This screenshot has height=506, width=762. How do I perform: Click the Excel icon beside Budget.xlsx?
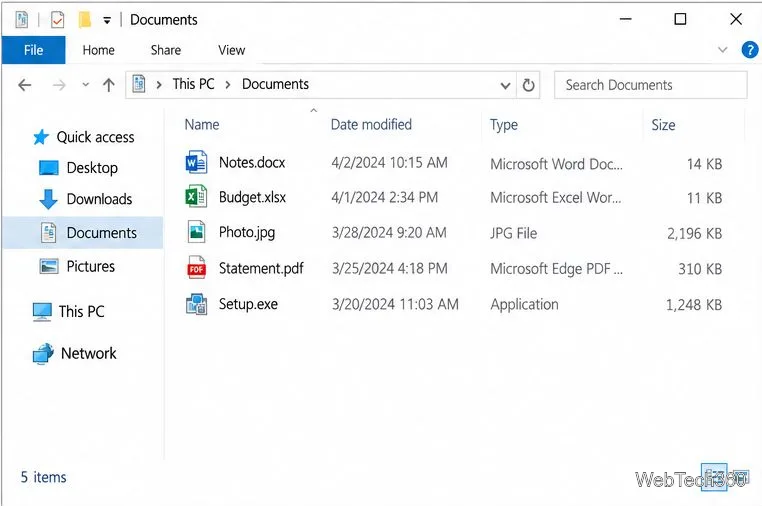(196, 197)
